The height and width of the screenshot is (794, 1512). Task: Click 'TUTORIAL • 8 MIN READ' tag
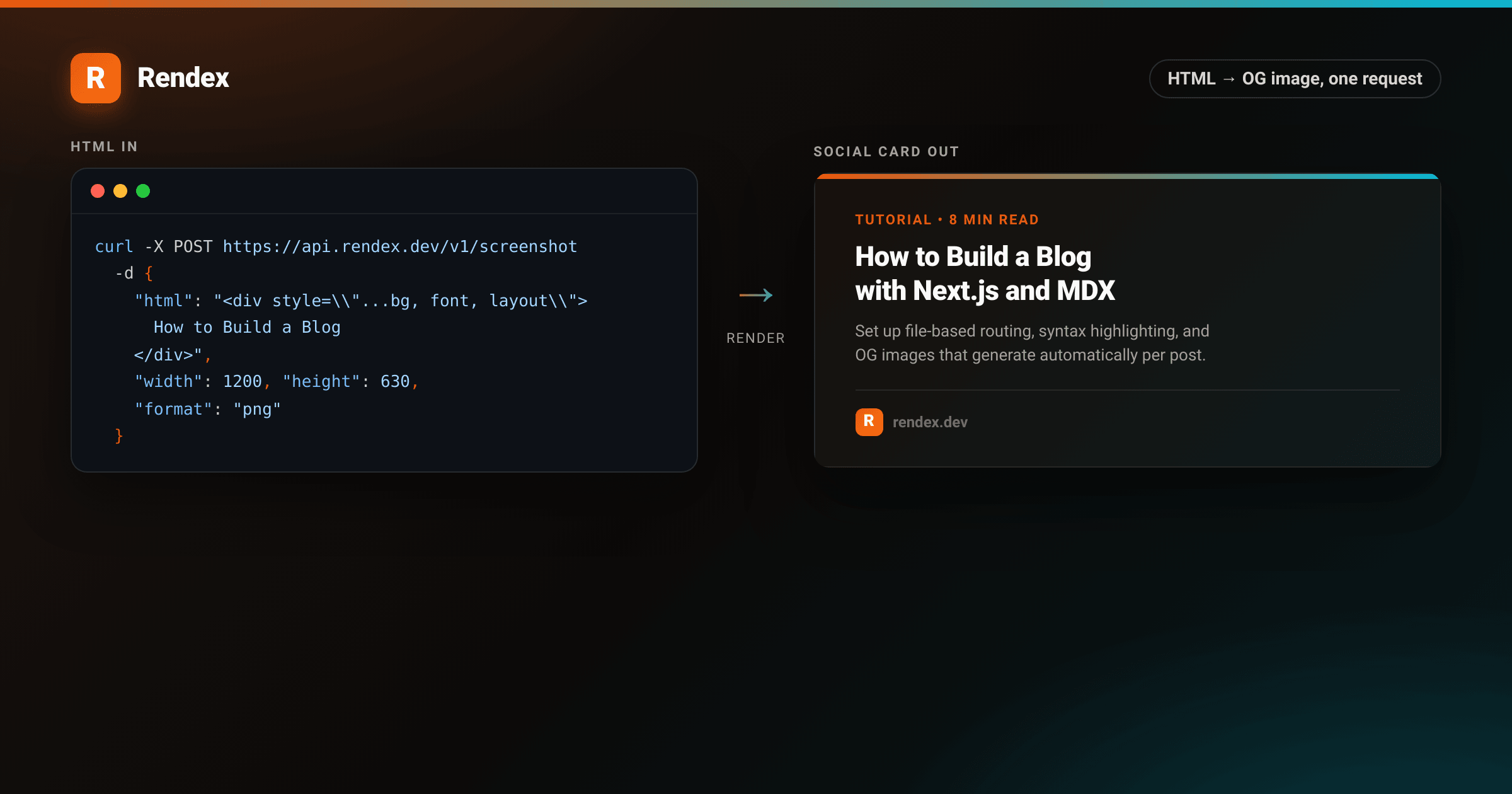(947, 220)
